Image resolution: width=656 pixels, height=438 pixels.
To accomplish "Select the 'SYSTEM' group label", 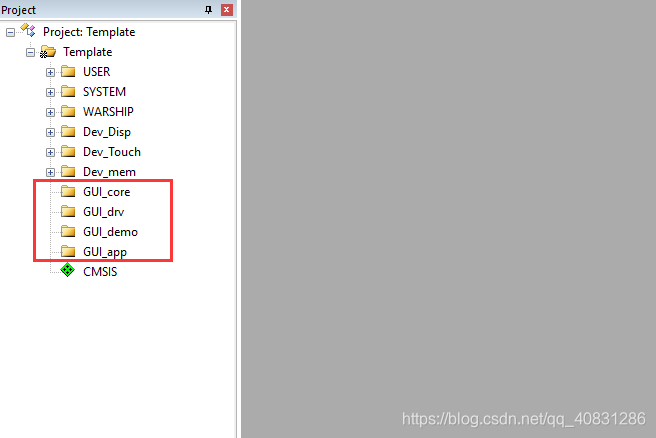I will click(105, 92).
